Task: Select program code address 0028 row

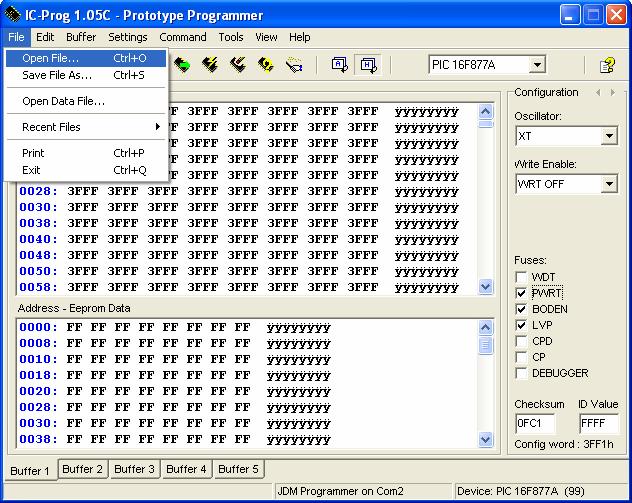Action: tap(239, 191)
